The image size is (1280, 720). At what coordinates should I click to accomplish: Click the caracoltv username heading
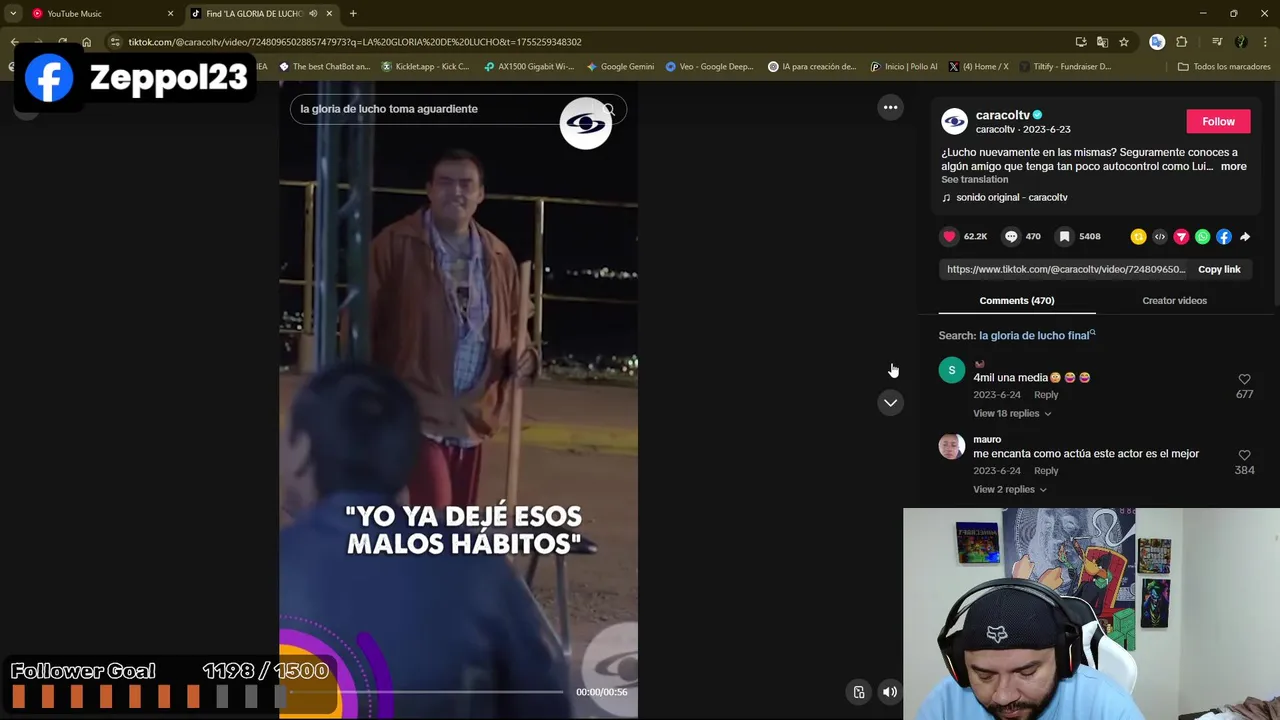tap(1003, 115)
